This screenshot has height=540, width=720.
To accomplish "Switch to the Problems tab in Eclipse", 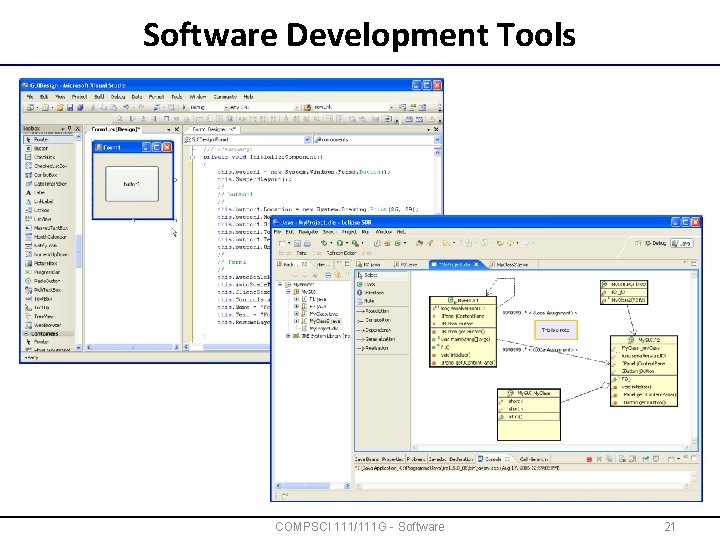I will 416,459.
